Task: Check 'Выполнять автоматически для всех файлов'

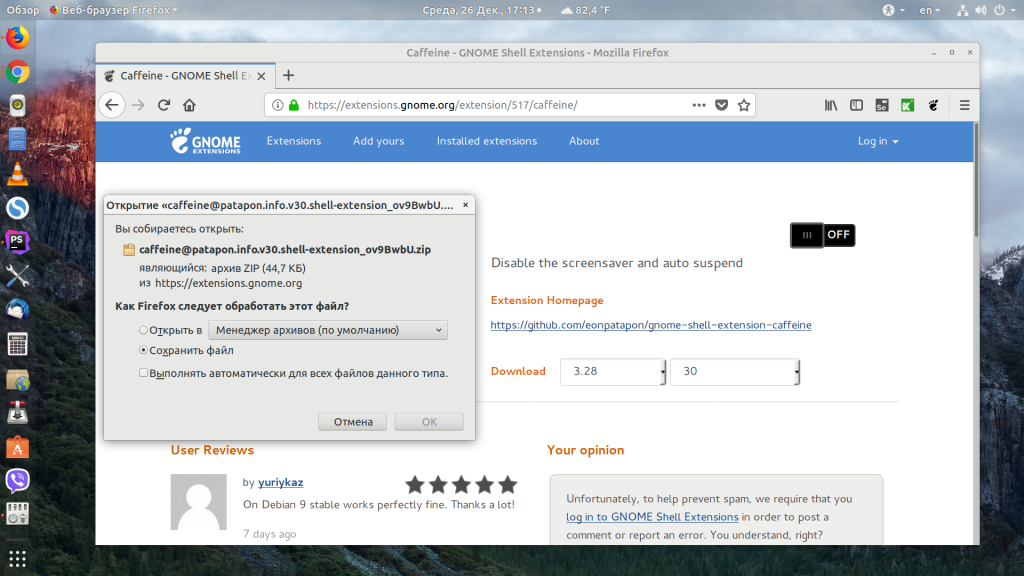Action: click(143, 373)
